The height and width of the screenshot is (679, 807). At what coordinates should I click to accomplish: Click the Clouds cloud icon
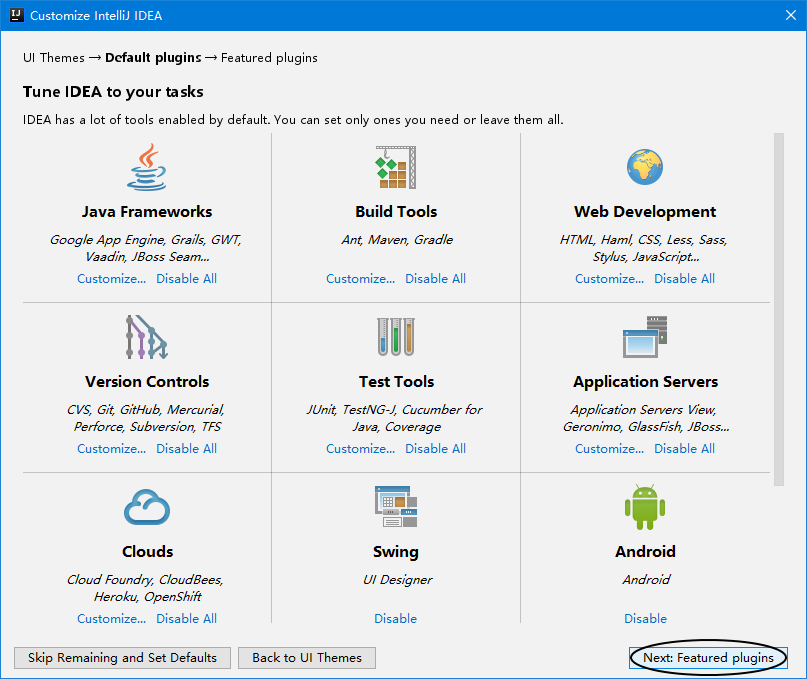(147, 507)
